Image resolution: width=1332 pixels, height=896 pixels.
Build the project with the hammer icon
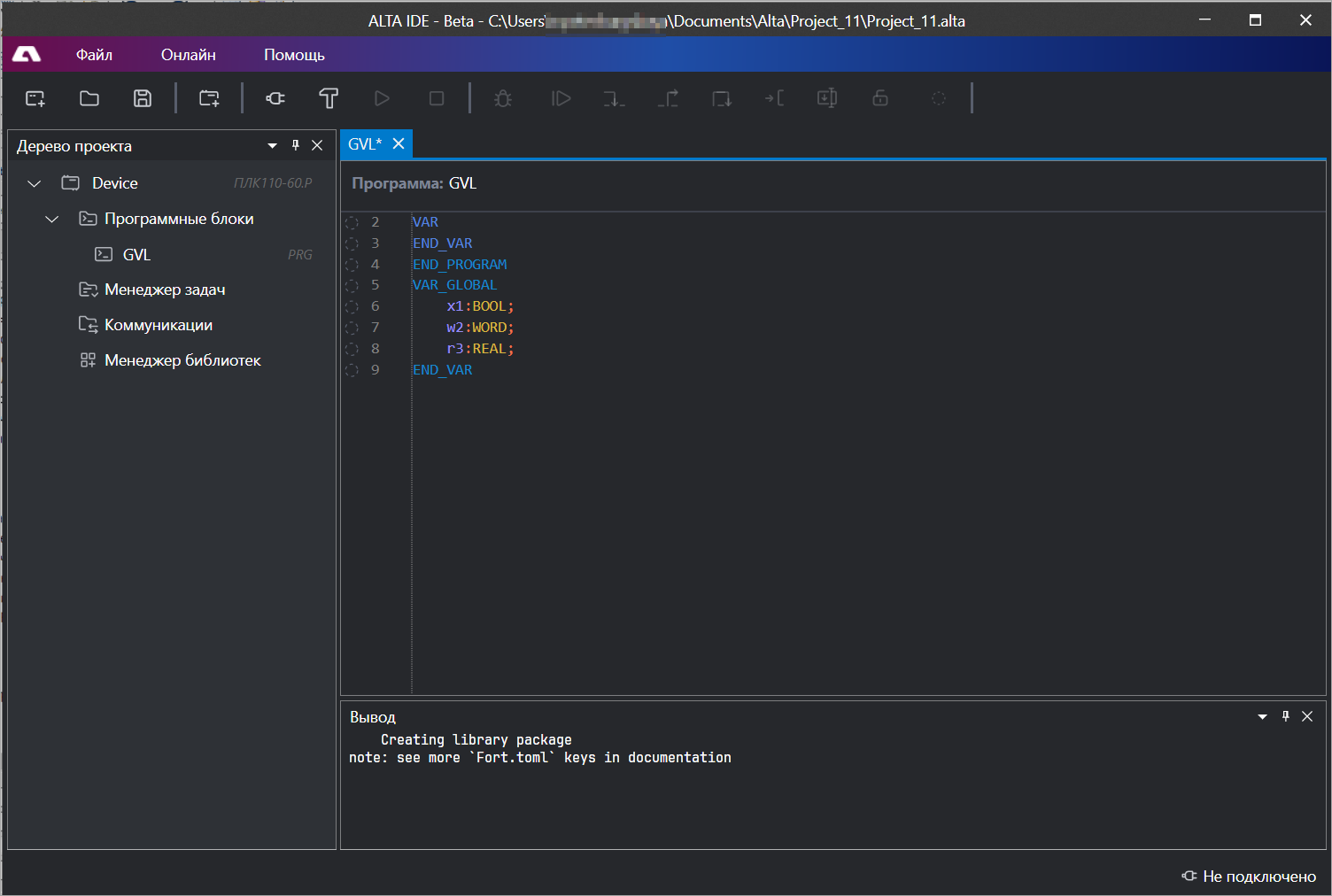point(329,98)
